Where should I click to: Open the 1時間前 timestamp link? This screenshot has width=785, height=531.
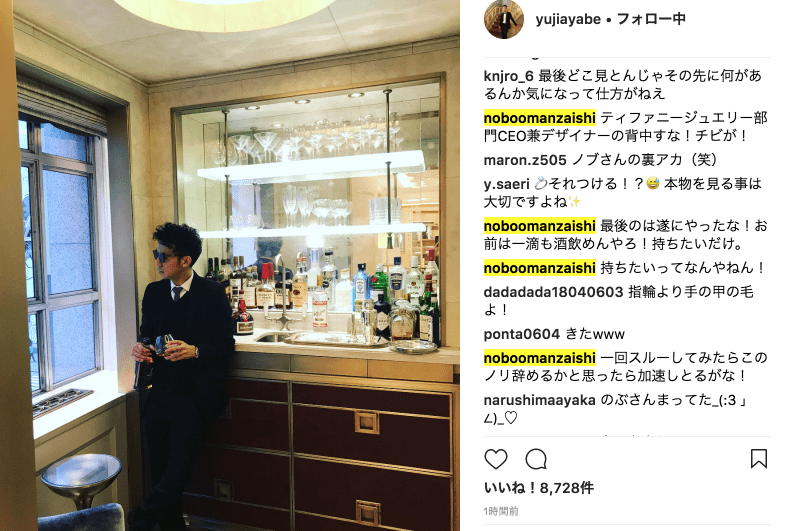coord(501,511)
